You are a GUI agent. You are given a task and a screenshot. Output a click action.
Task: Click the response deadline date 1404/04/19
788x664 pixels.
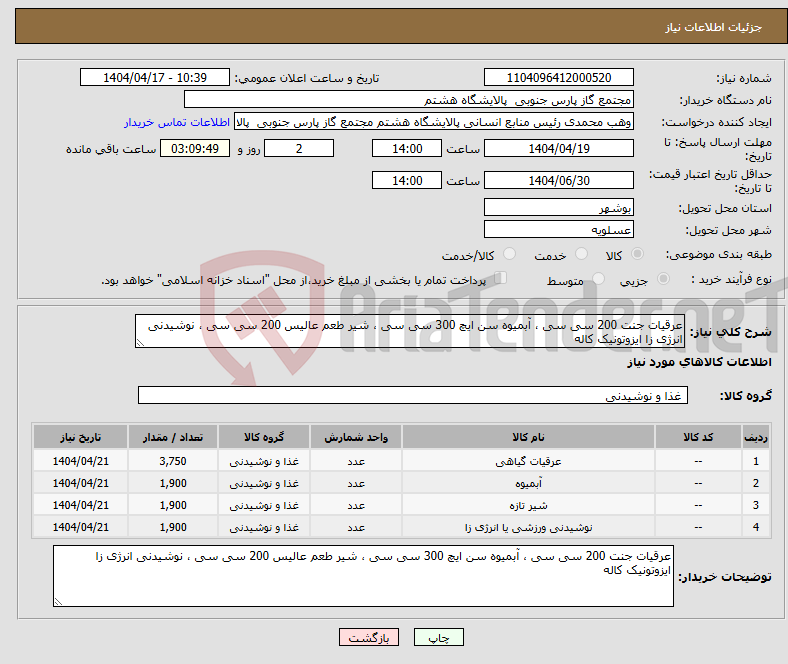click(x=558, y=148)
